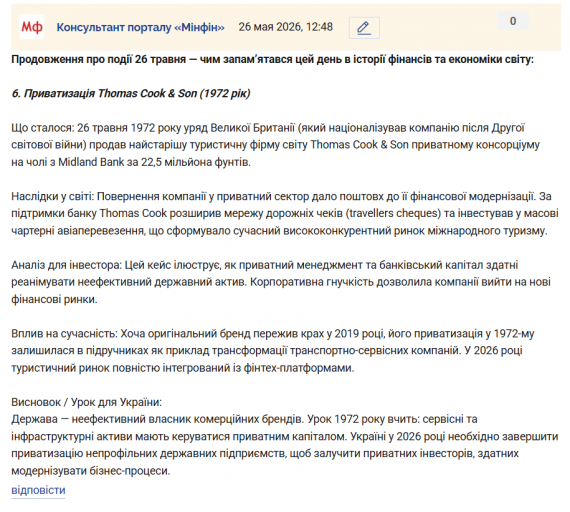570x512 pixels.
Task: Click the phrase модернізувати бізнес-процеси
Action: coord(91,471)
